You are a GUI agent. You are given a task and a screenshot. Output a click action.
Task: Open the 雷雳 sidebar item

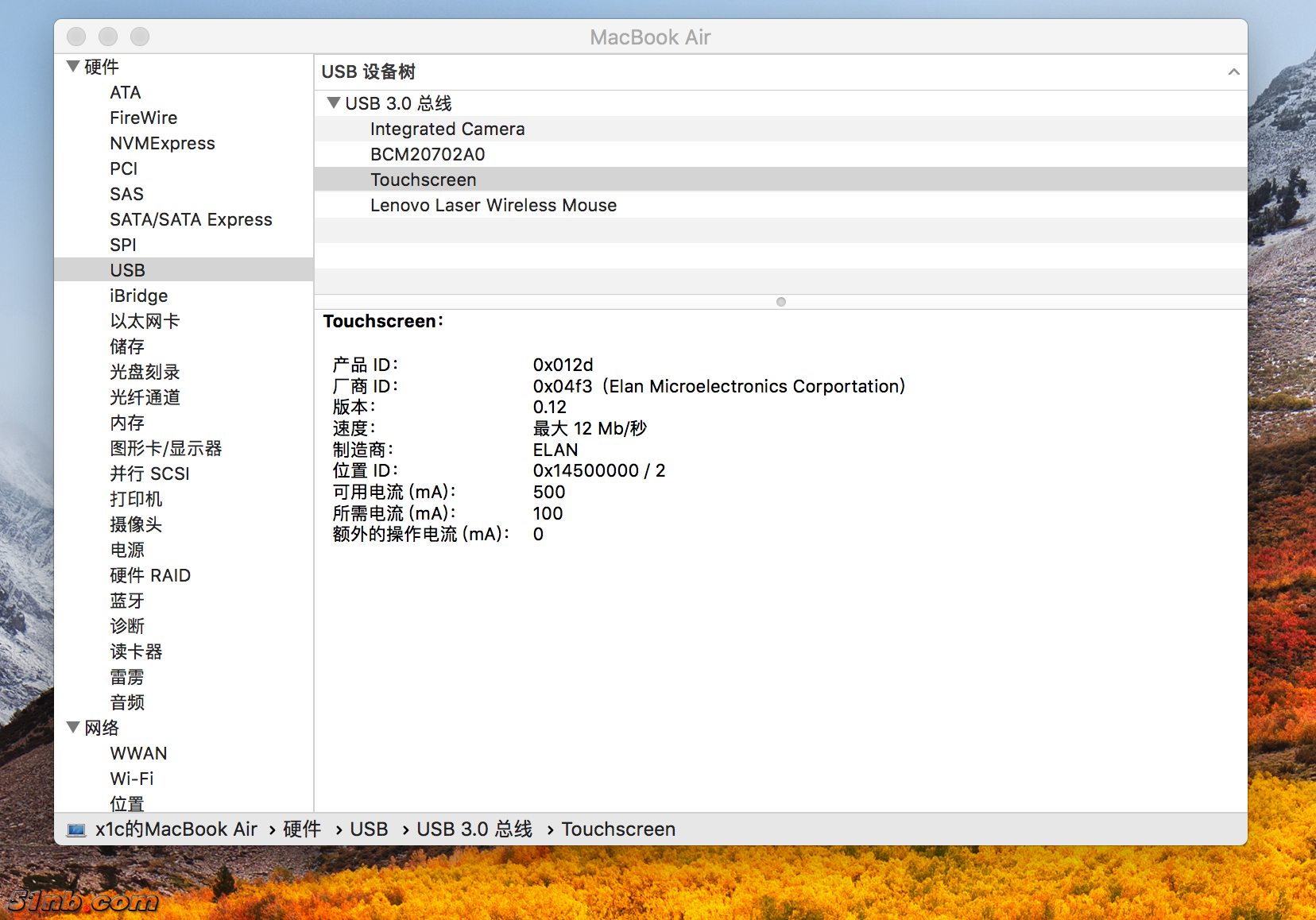click(127, 677)
